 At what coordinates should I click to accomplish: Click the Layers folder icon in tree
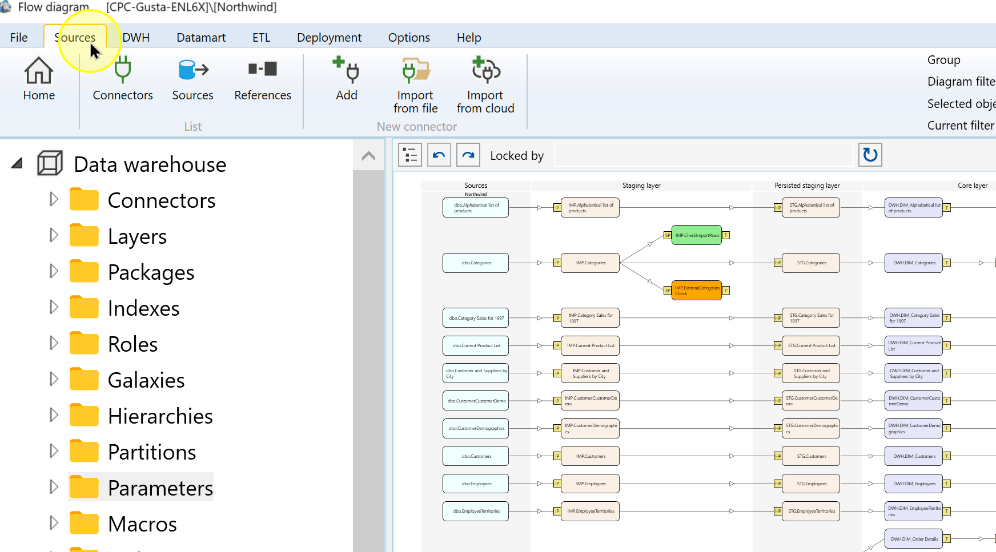pyautogui.click(x=84, y=236)
